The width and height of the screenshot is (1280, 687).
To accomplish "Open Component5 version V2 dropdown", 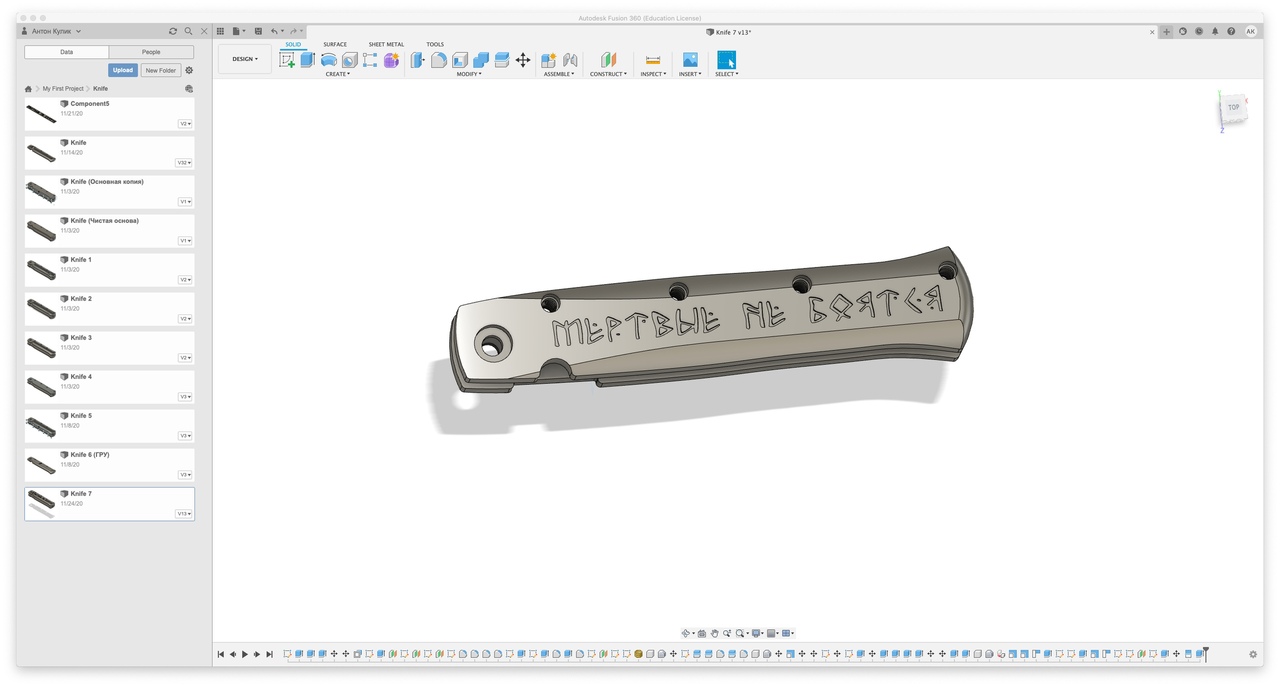I will (185, 124).
